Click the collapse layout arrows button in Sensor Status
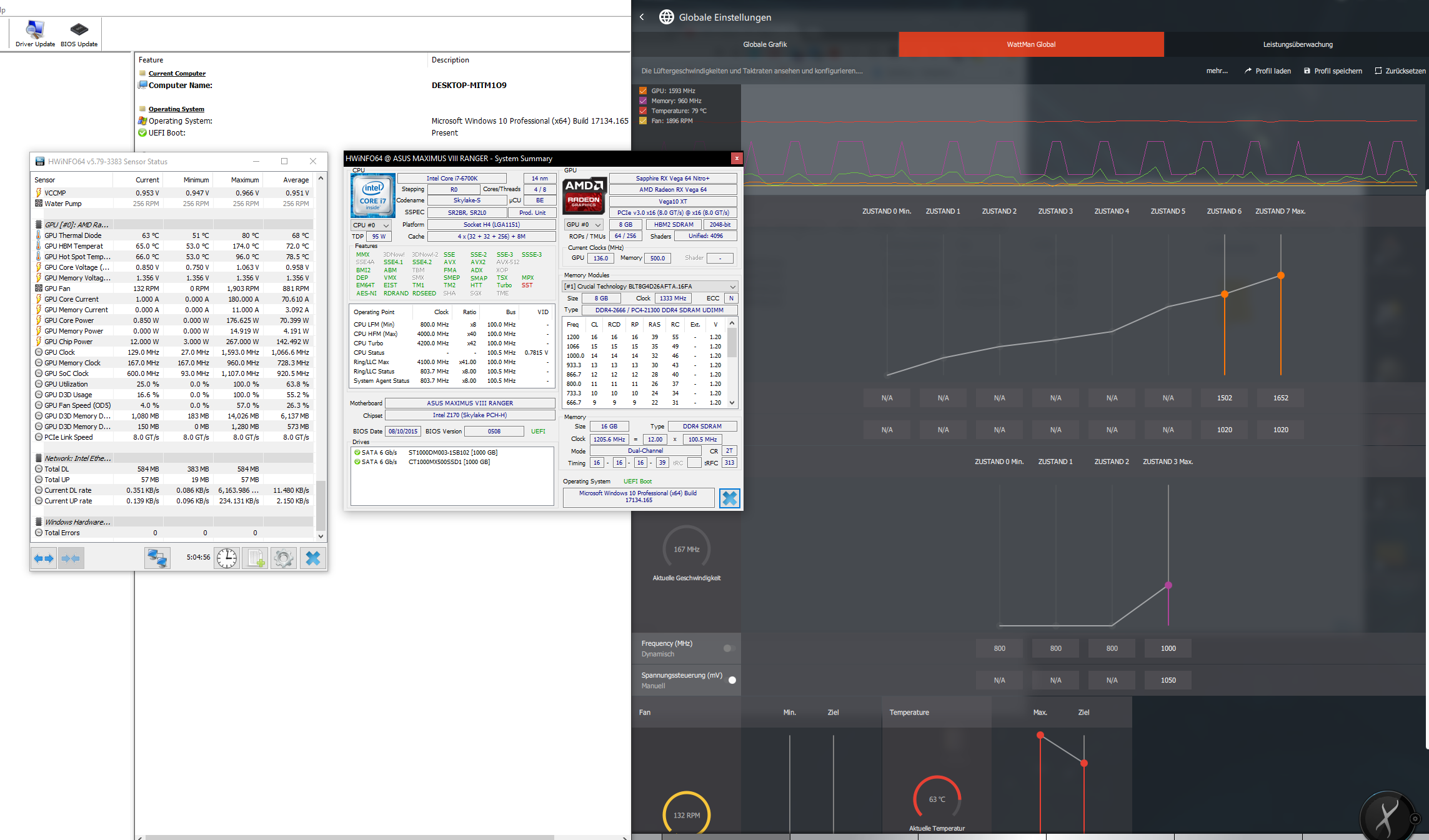This screenshot has width=1429, height=840. (71, 558)
